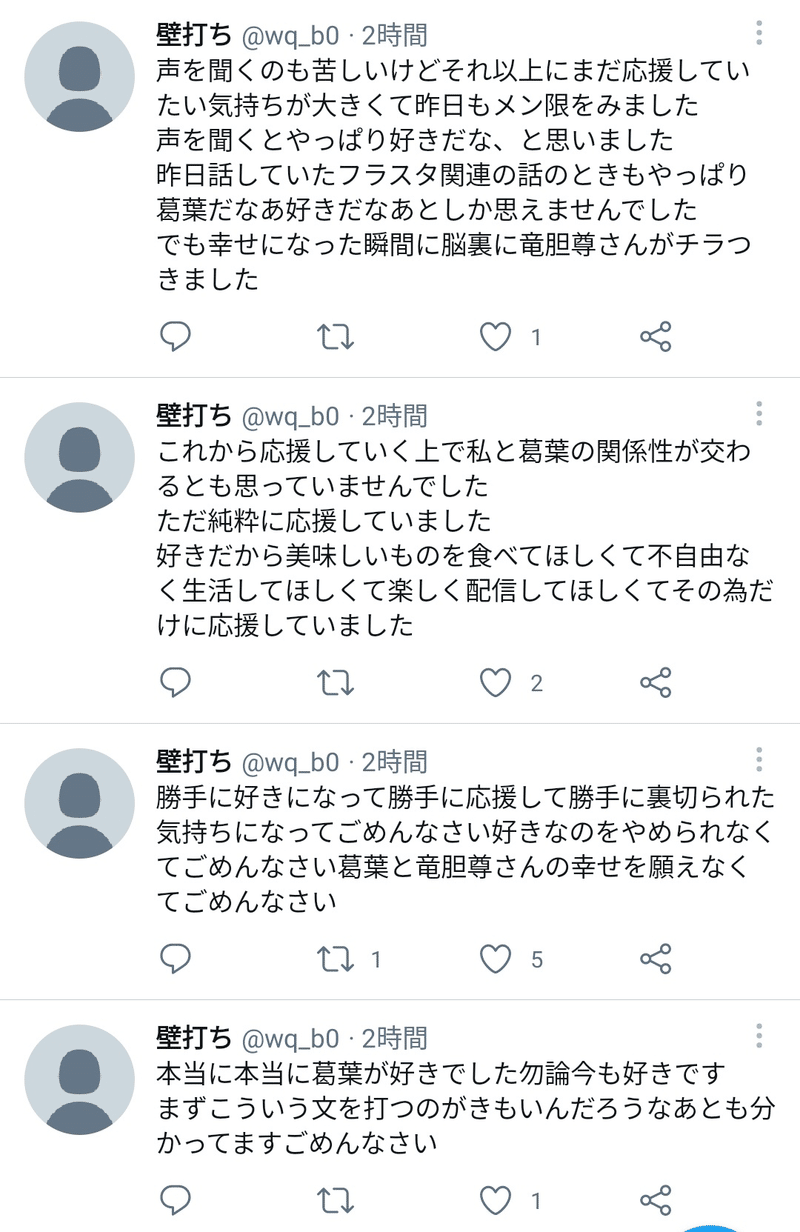
Task: Share the first tweet about メン限
Action: tap(655, 337)
